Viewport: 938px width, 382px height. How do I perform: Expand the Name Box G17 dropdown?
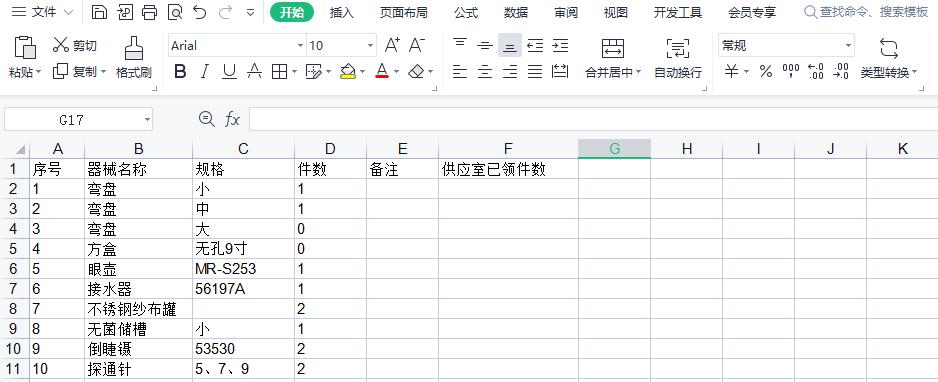click(x=147, y=120)
